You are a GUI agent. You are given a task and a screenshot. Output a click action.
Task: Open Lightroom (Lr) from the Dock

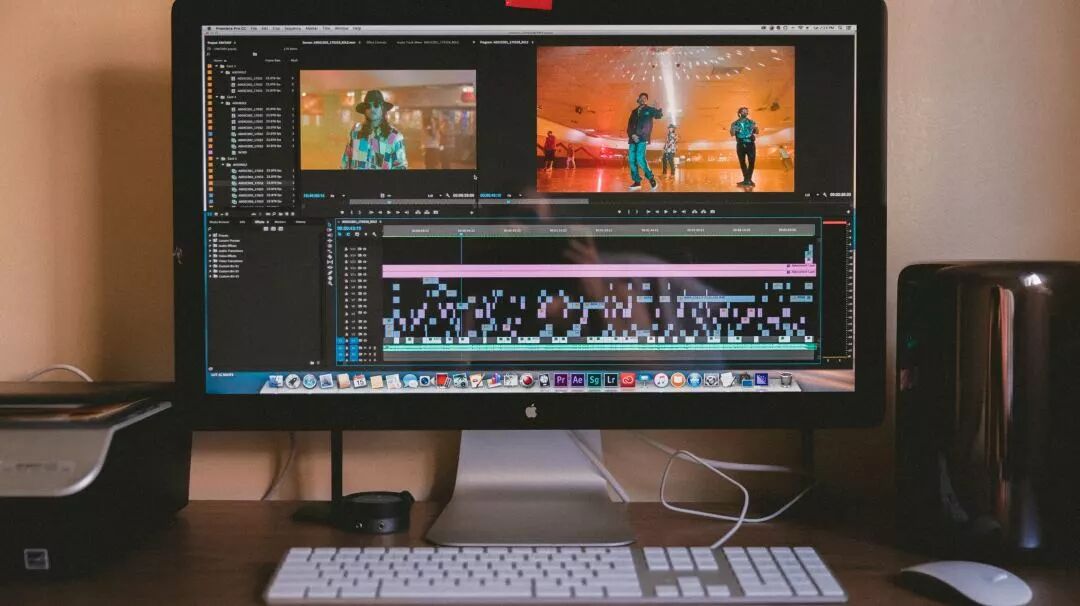[610, 379]
